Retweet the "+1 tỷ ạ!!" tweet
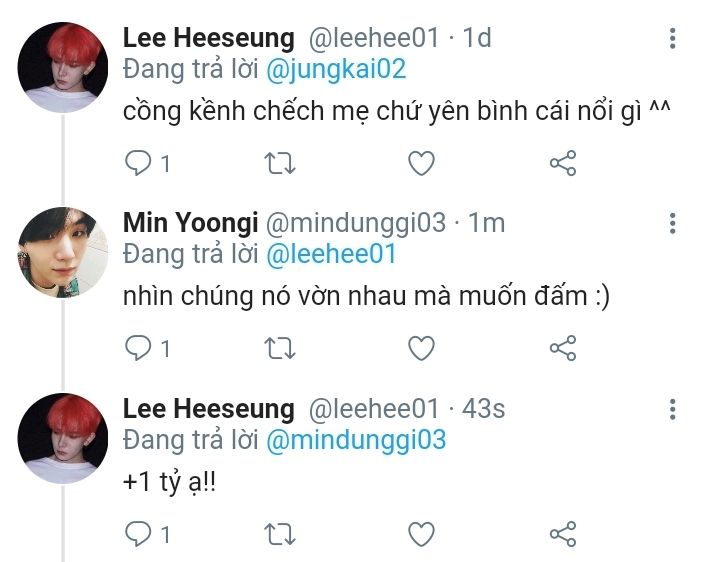 pos(280,534)
